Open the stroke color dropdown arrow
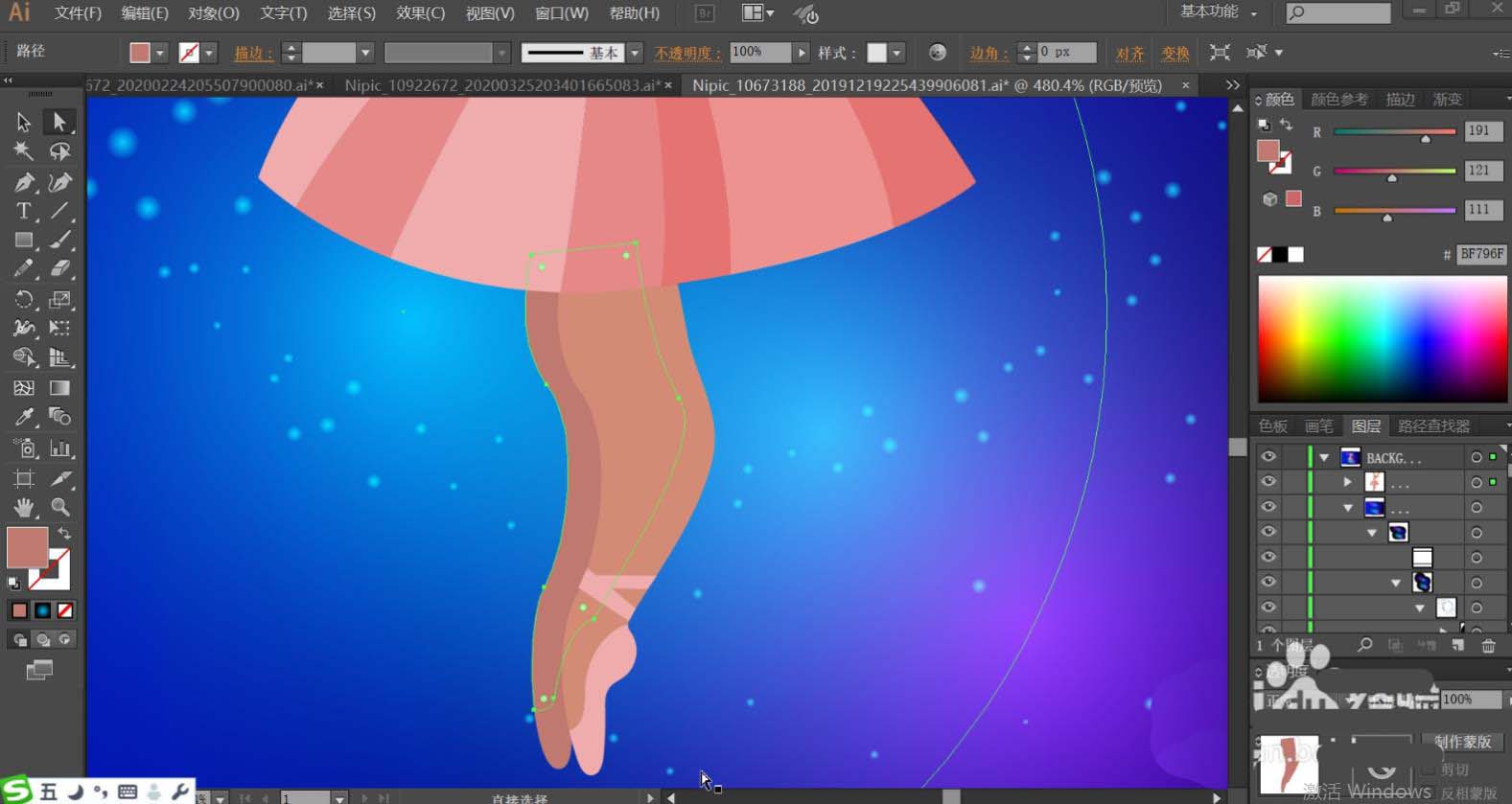The image size is (1512, 804). pyautogui.click(x=209, y=53)
